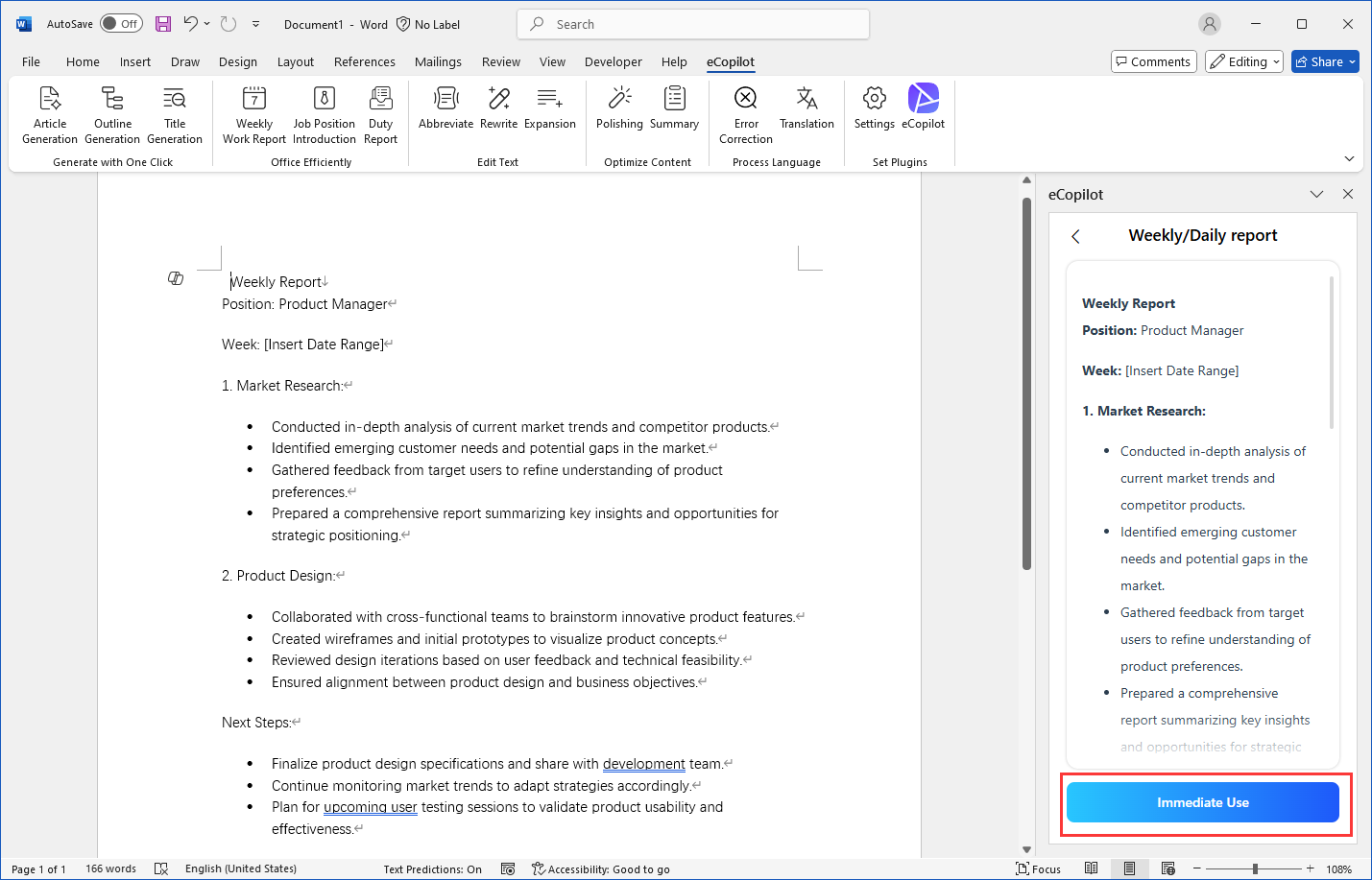Image resolution: width=1372 pixels, height=880 pixels.
Task: Enable Focus mode from the status bar
Action: 1038,868
